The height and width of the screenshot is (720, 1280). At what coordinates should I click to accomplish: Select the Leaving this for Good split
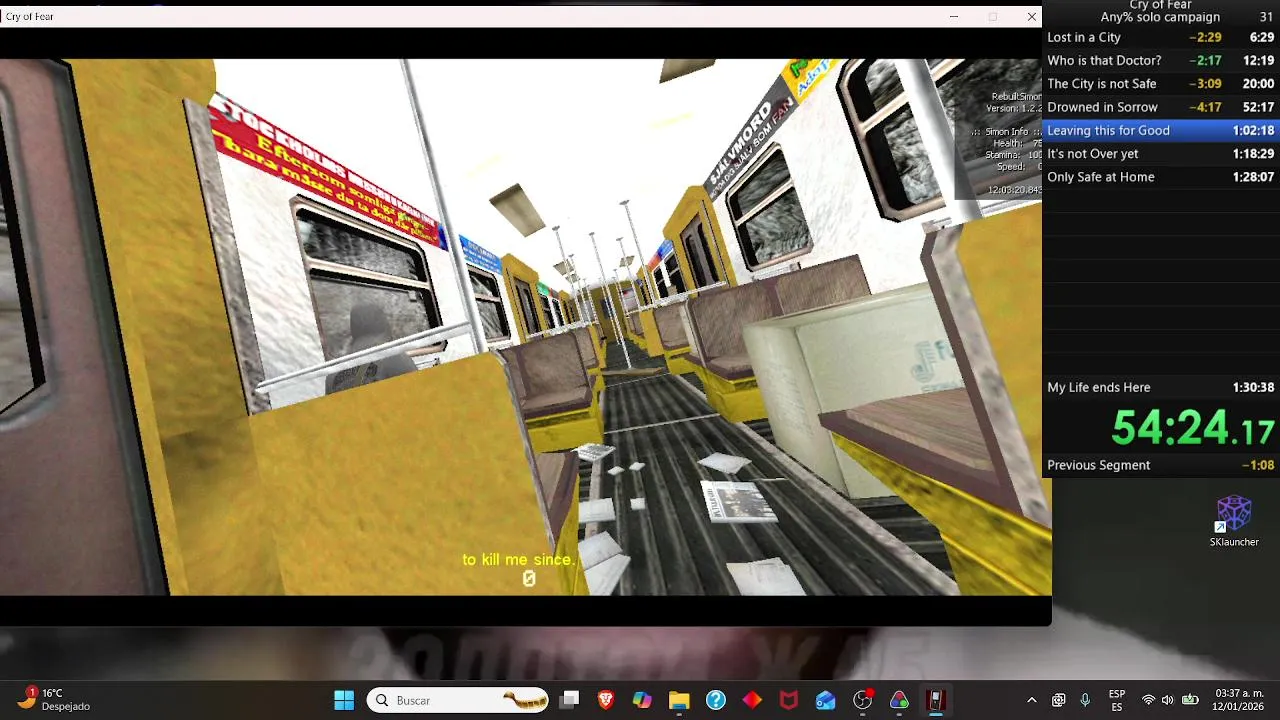[x=1160, y=130]
